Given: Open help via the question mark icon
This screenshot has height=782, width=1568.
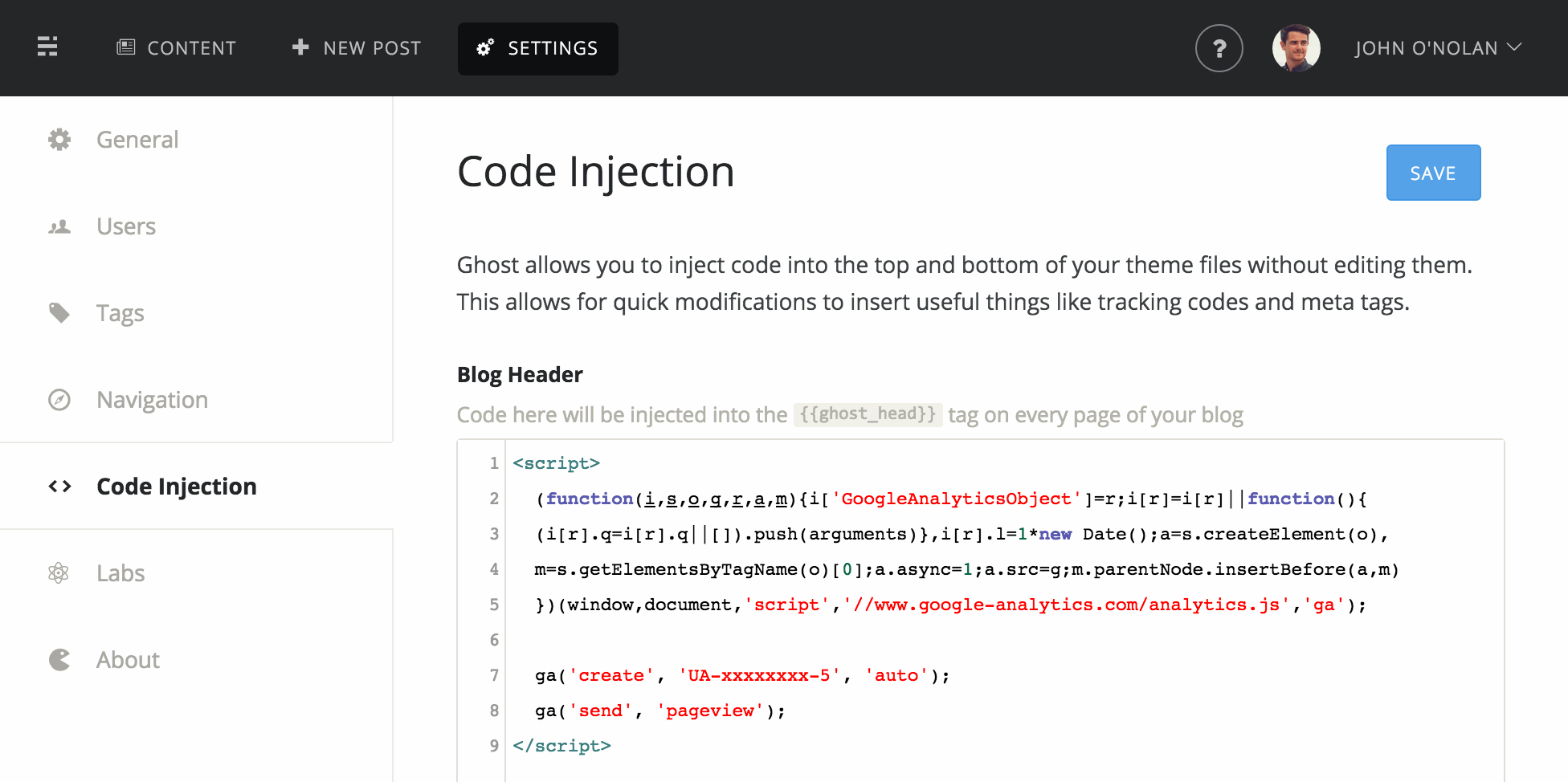Looking at the screenshot, I should (x=1219, y=48).
